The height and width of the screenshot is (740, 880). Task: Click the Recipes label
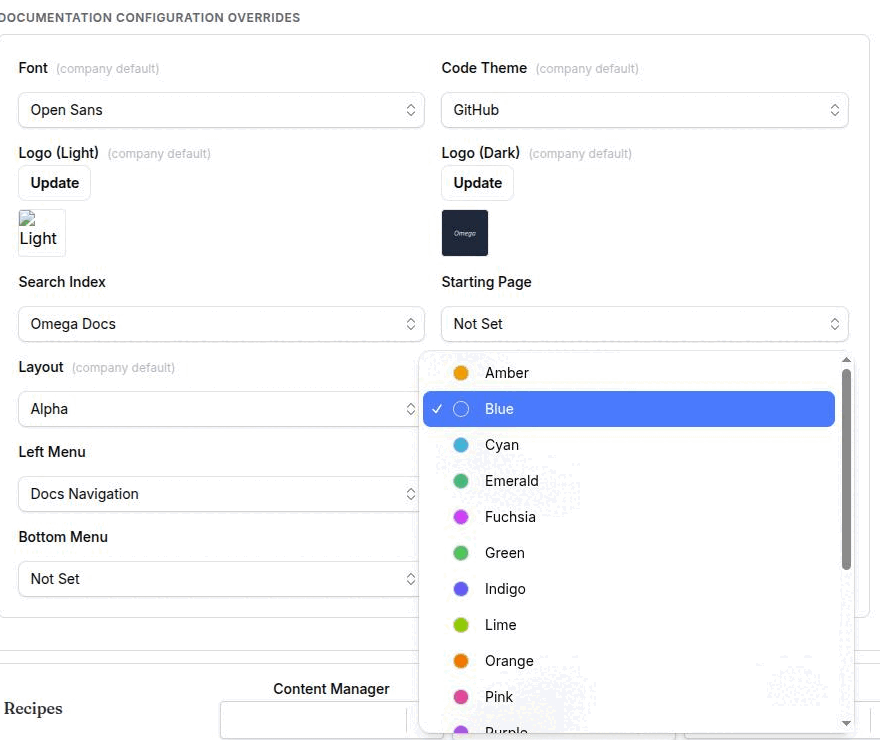pos(33,709)
